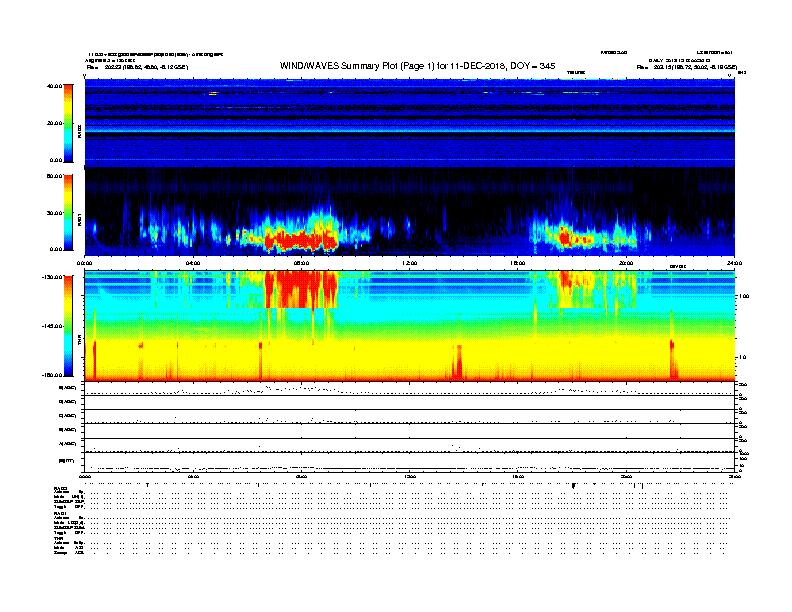792x612 pixels.
Task: Click the TNR panel color scale bar
Action: [x=68, y=326]
